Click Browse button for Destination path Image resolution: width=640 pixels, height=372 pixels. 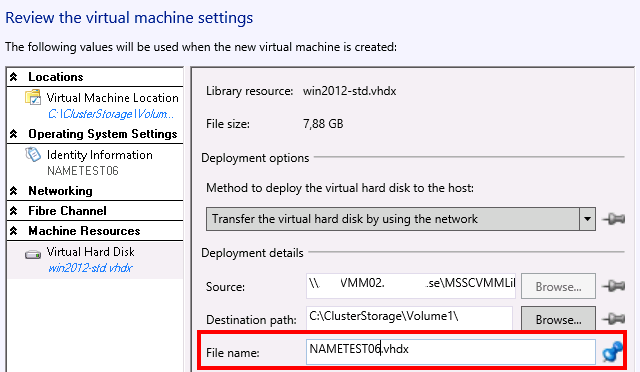click(x=558, y=319)
